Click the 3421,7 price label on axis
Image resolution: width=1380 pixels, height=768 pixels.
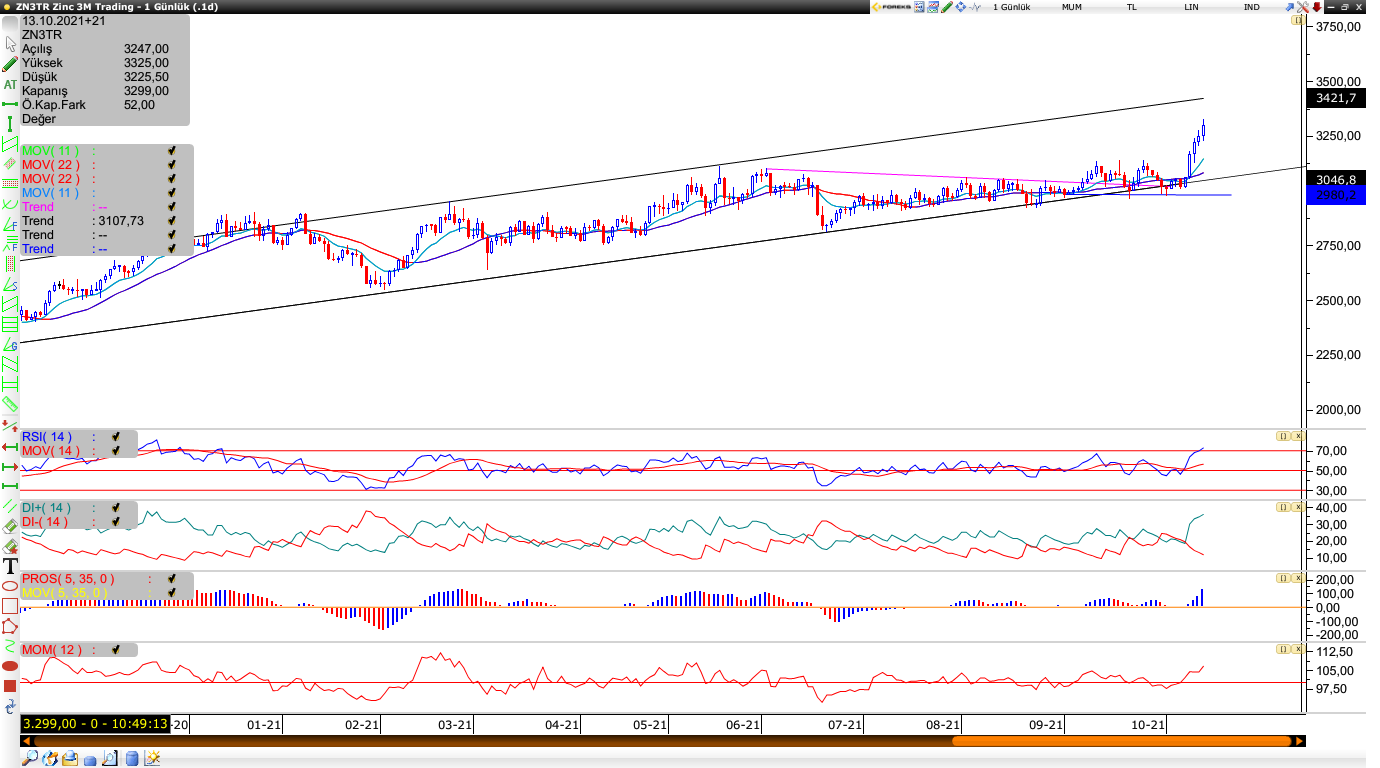[x=1336, y=98]
